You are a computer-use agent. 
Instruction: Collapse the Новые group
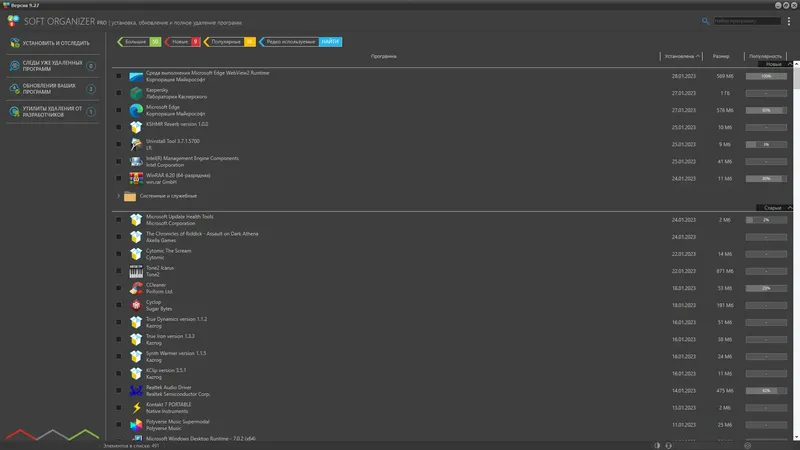(x=790, y=64)
